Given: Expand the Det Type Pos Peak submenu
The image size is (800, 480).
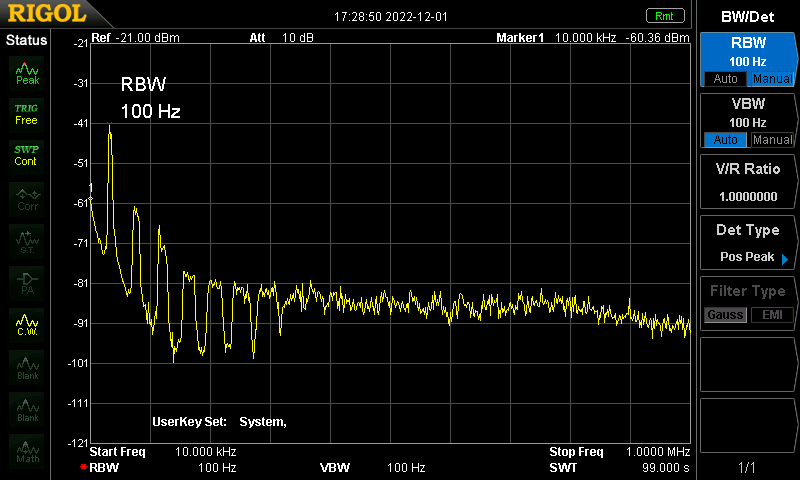Looking at the screenshot, I should click(747, 243).
